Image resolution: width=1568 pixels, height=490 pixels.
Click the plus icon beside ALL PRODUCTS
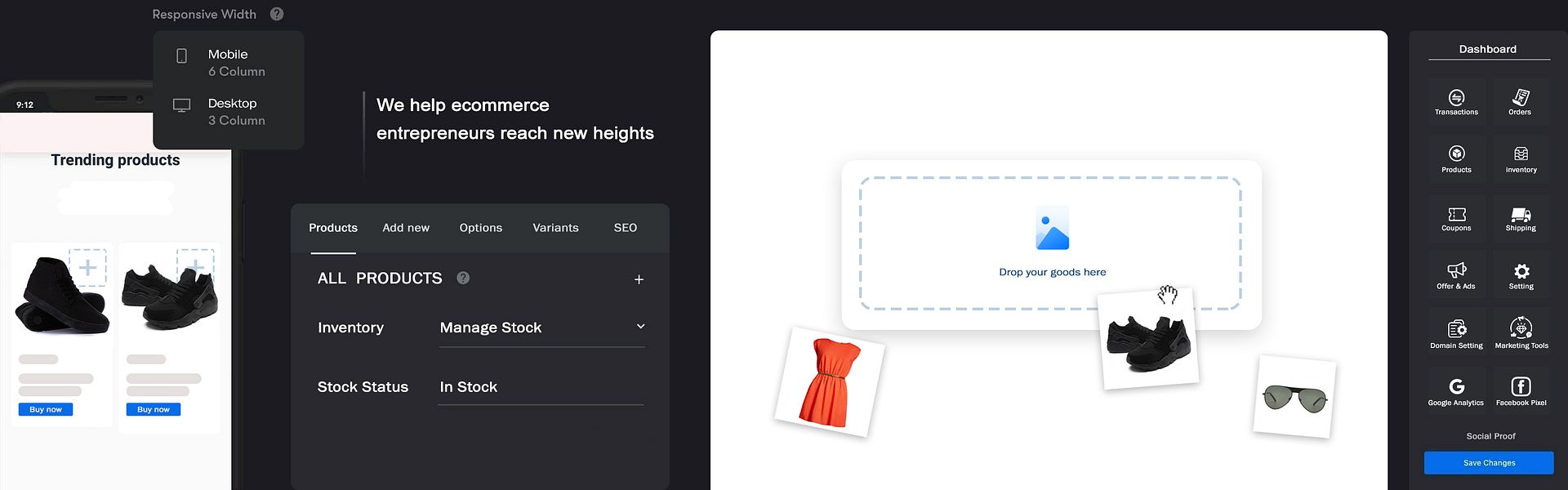coord(639,279)
